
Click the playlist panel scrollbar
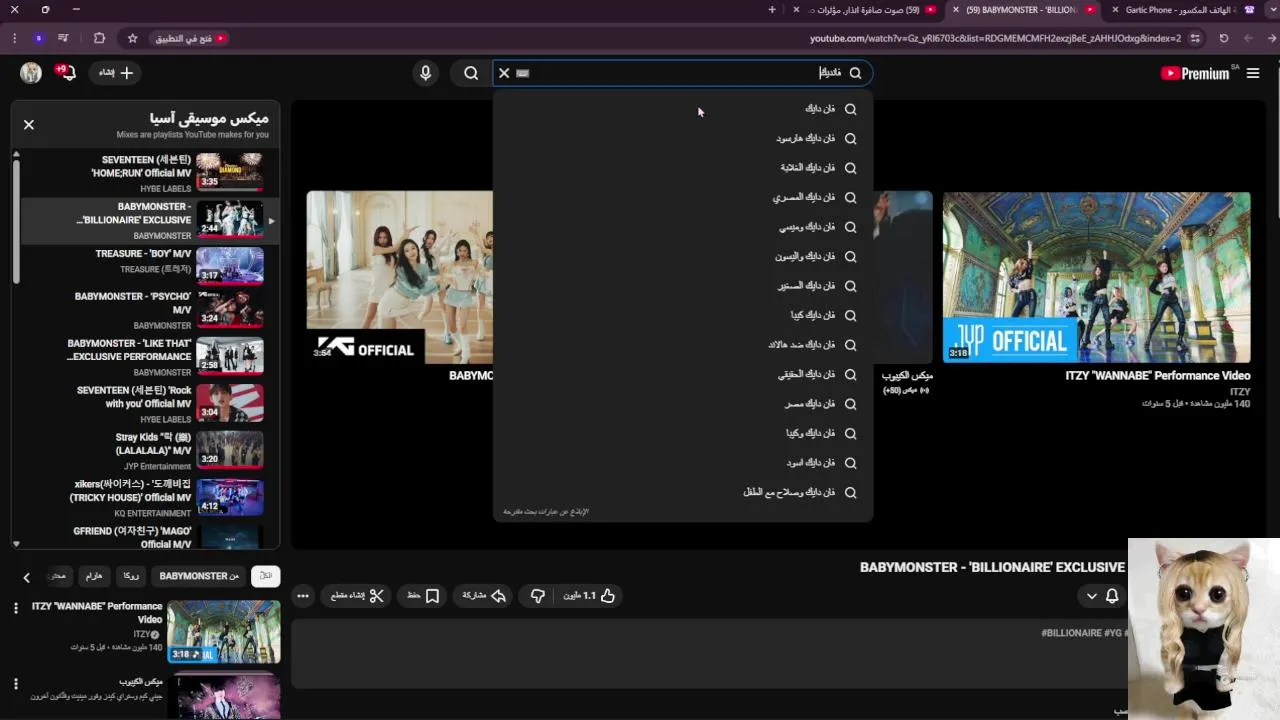point(16,220)
